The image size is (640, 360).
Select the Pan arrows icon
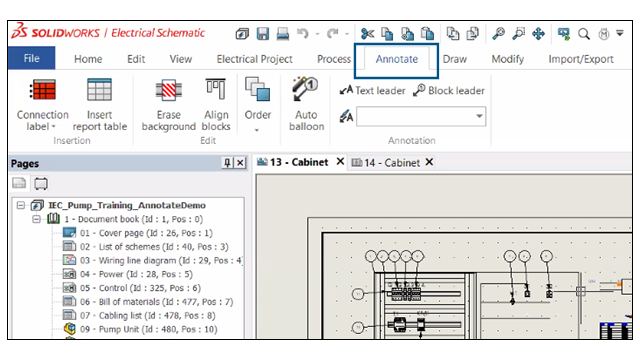[538, 34]
